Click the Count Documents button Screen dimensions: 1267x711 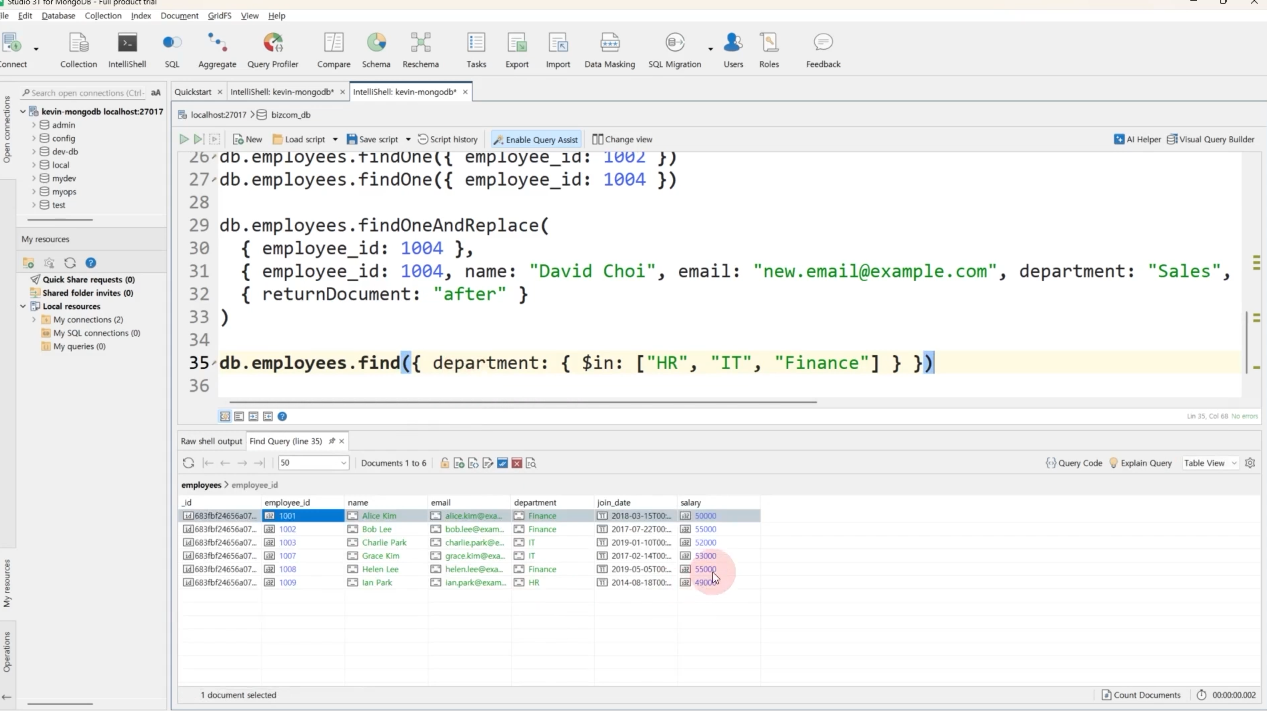1141,695
